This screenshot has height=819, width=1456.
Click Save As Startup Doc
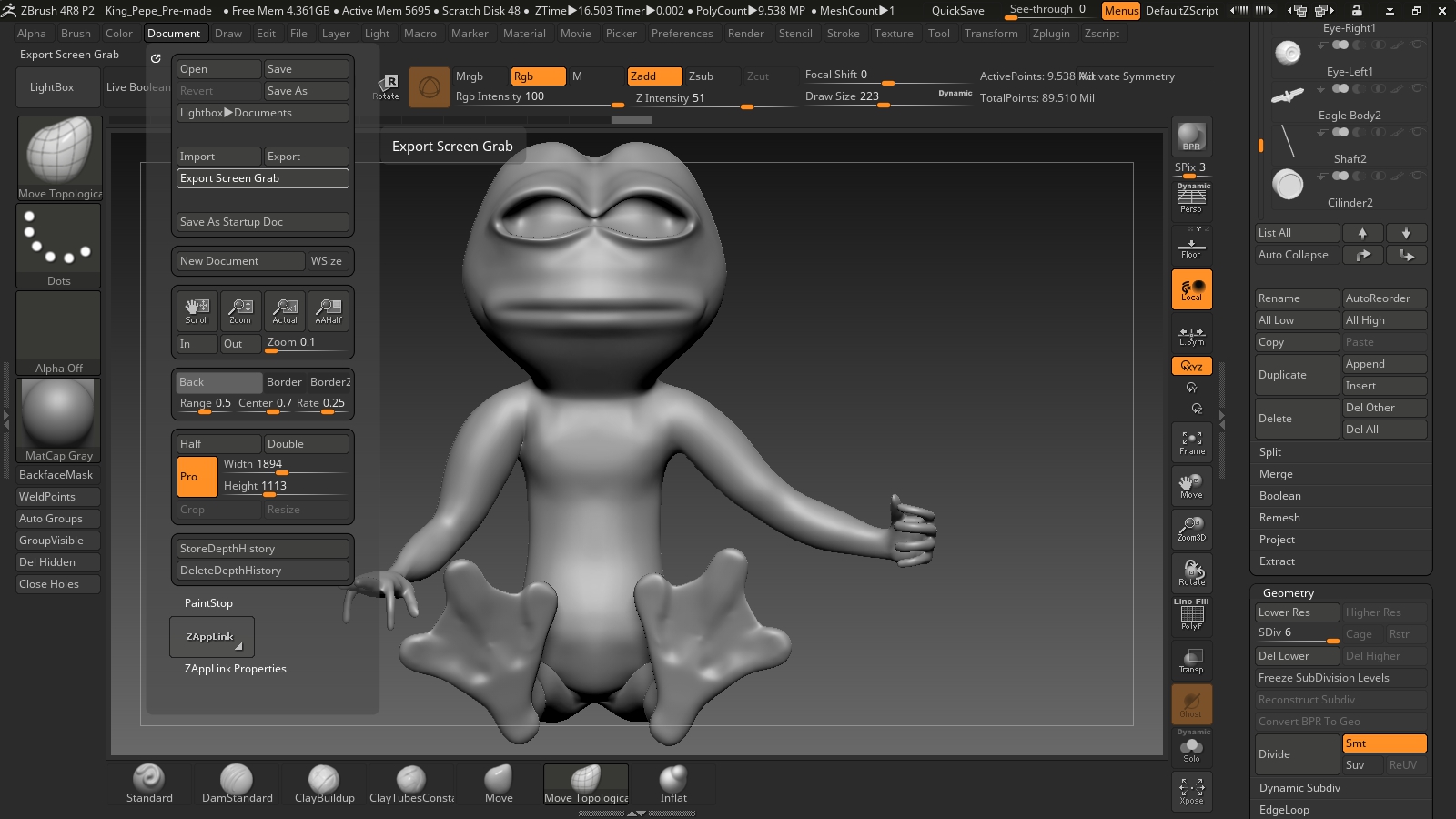(263, 222)
